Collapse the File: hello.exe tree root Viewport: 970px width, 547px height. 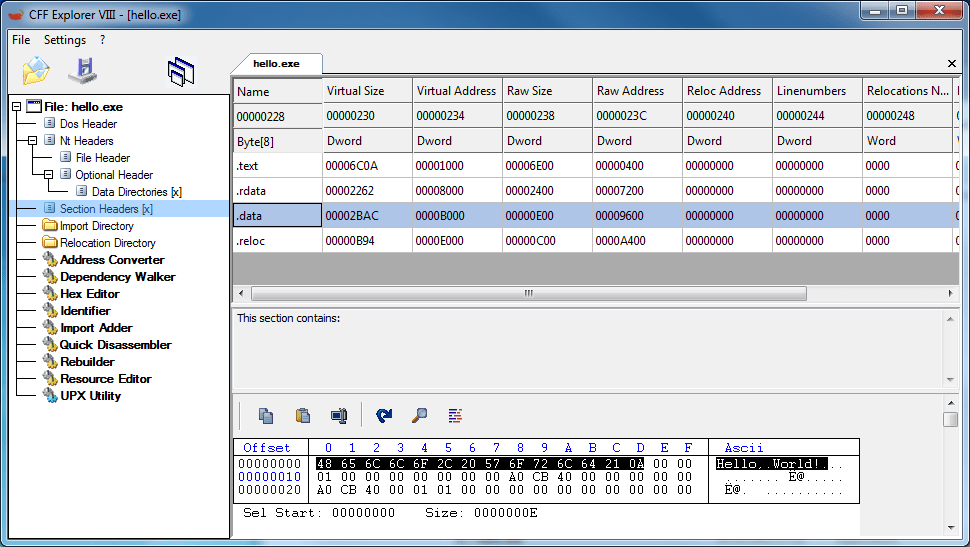coord(17,106)
